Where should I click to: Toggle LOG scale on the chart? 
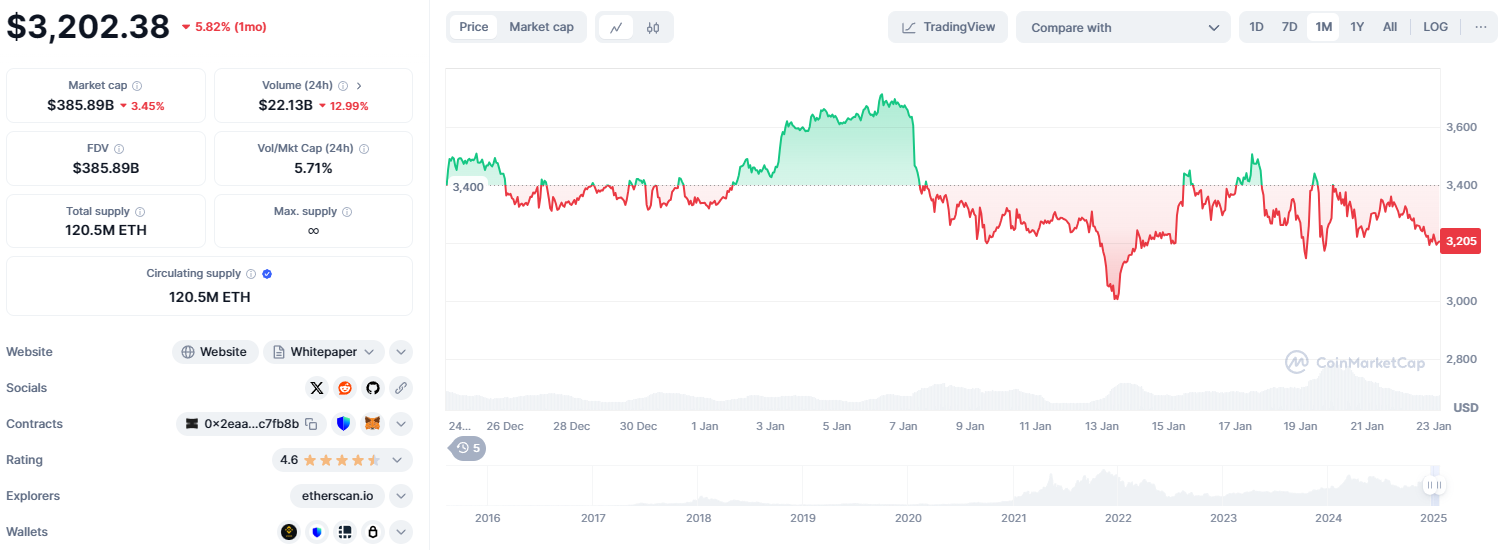click(x=1435, y=27)
